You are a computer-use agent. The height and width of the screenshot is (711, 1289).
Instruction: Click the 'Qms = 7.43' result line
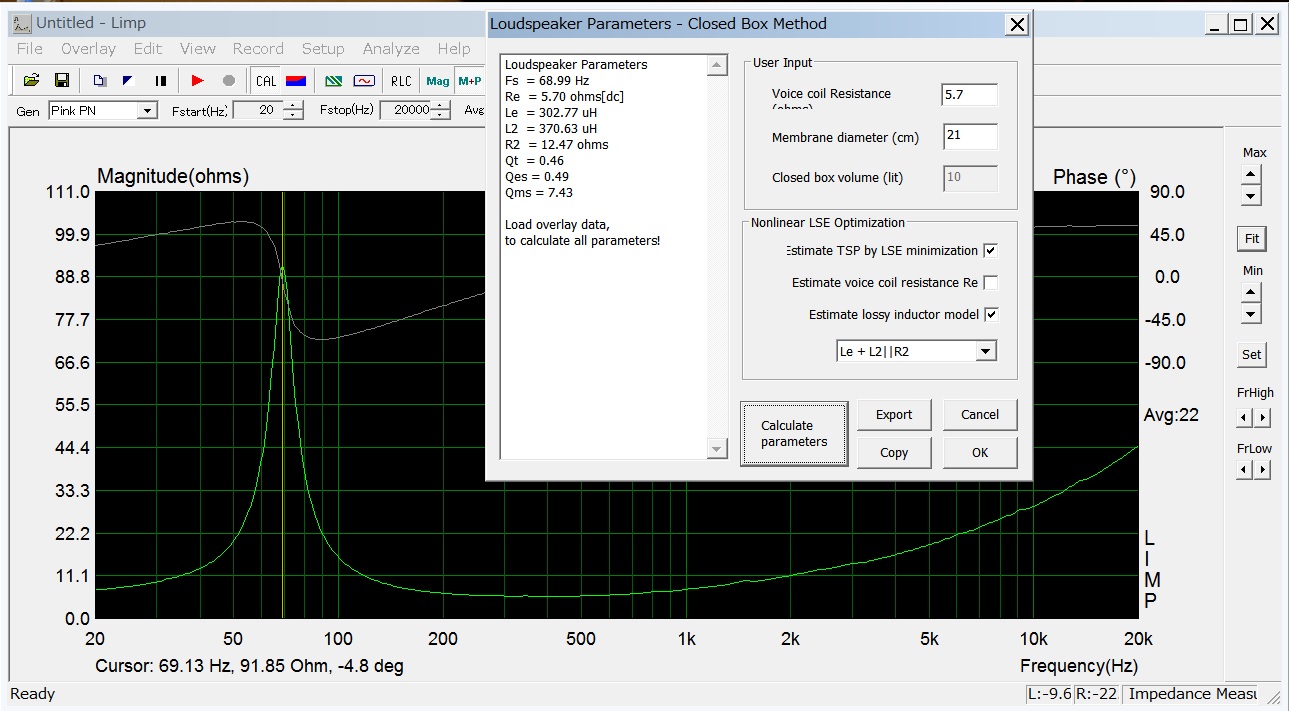pyautogui.click(x=539, y=193)
